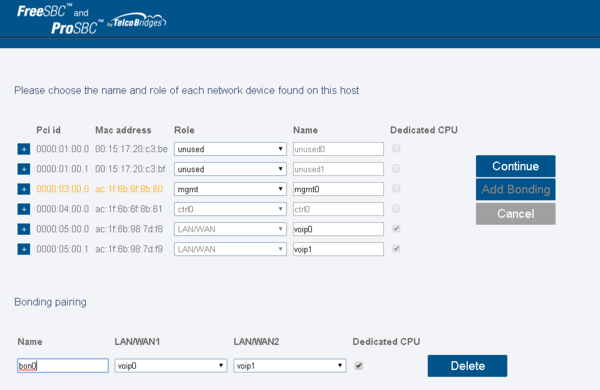The width and height of the screenshot is (600, 390).
Task: Click Mac address ac:1f:6b:98:7d:f8
Action: 129,229
